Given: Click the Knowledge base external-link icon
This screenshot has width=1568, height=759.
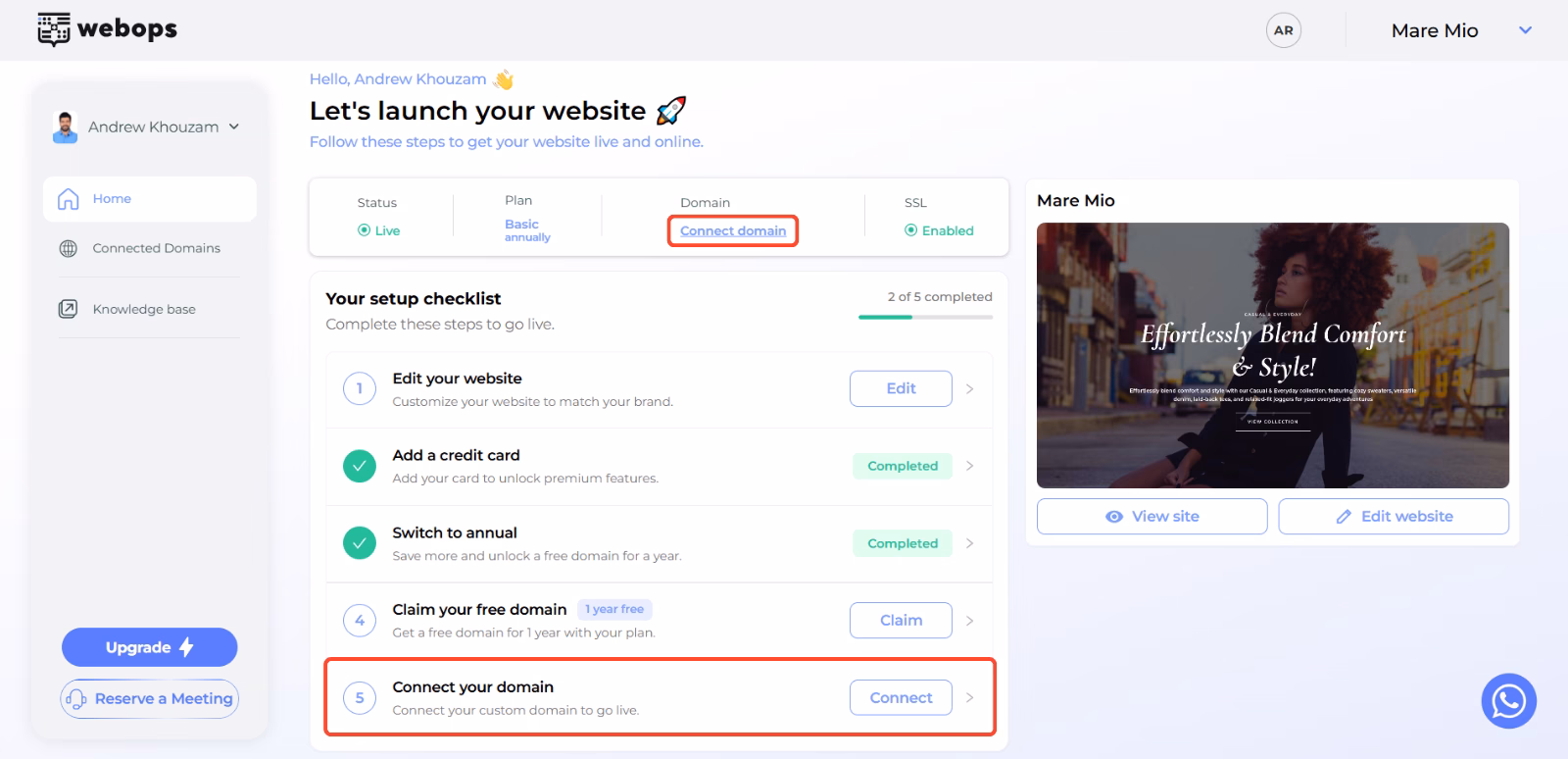Looking at the screenshot, I should coord(69,309).
